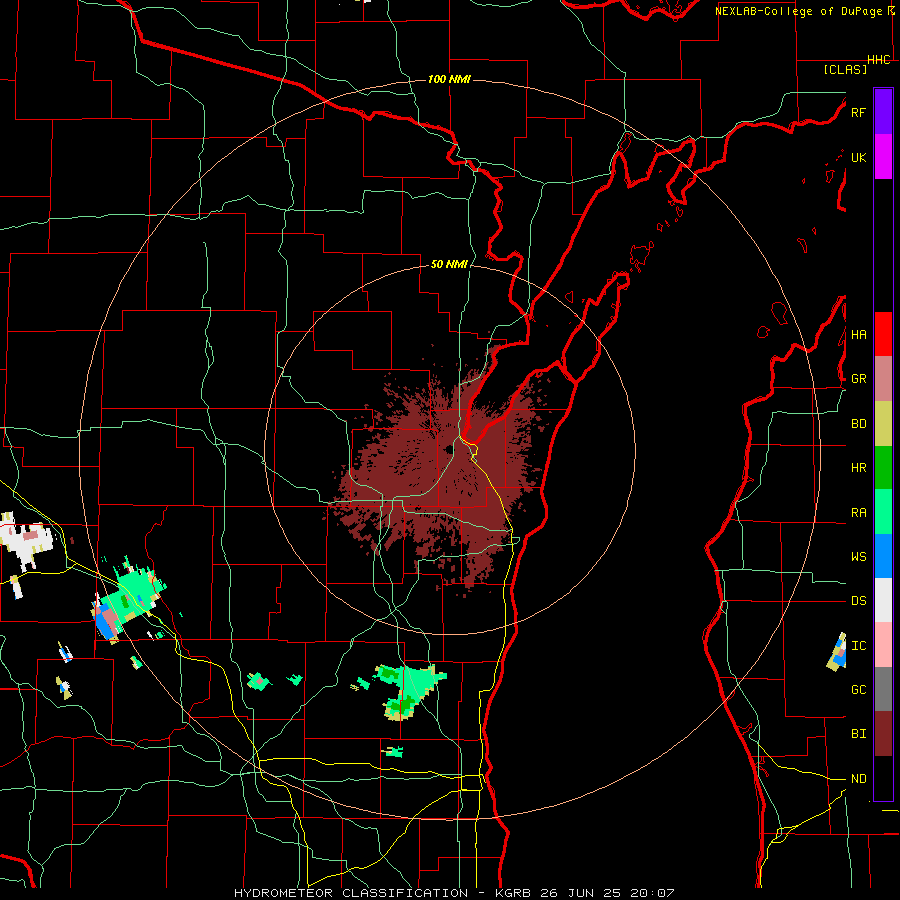Click the WS blue legend swatch
The height and width of the screenshot is (900, 900).
point(883,556)
